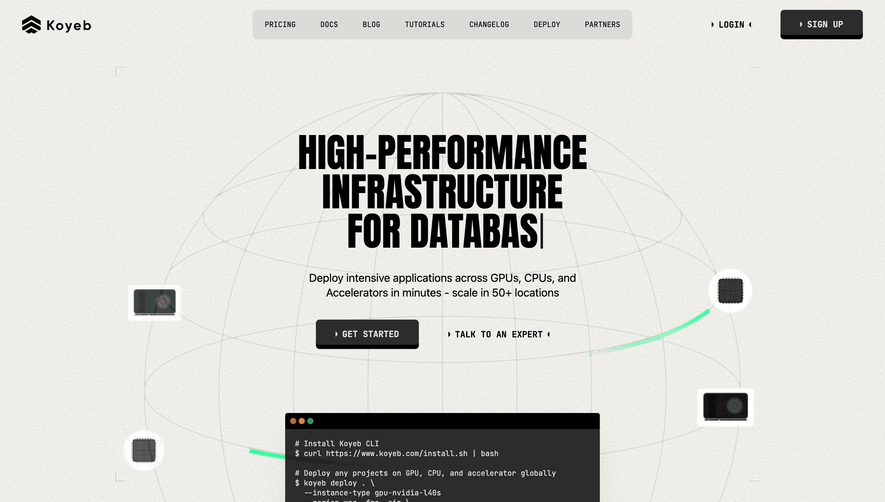The image size is (885, 502).
Task: Click the GPU card icon beside the Get Started row
Action: [x=155, y=303]
